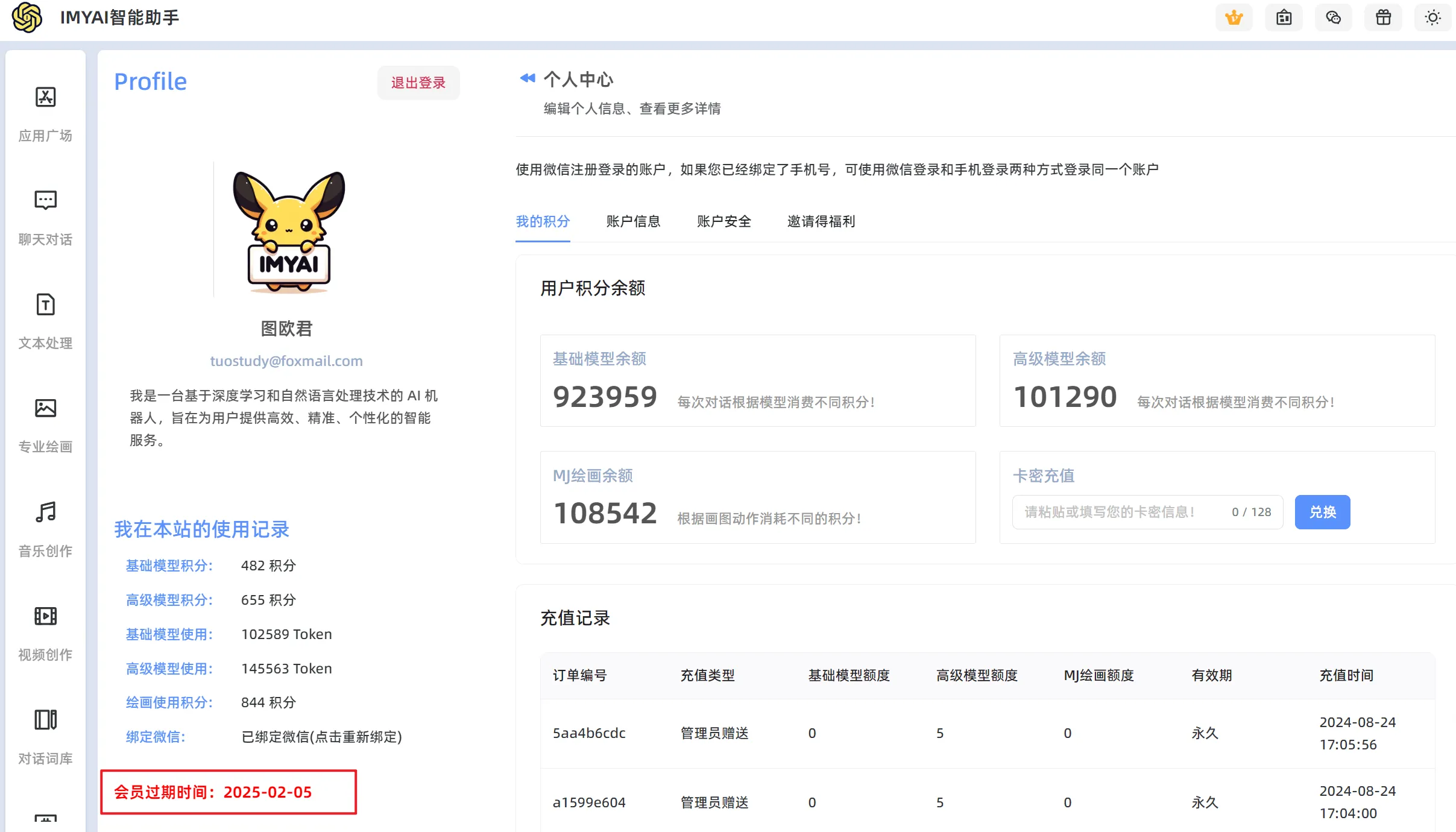Viewport: 1456px width, 832px height.
Task: Click the 有效期 column header
Action: pyautogui.click(x=1212, y=675)
